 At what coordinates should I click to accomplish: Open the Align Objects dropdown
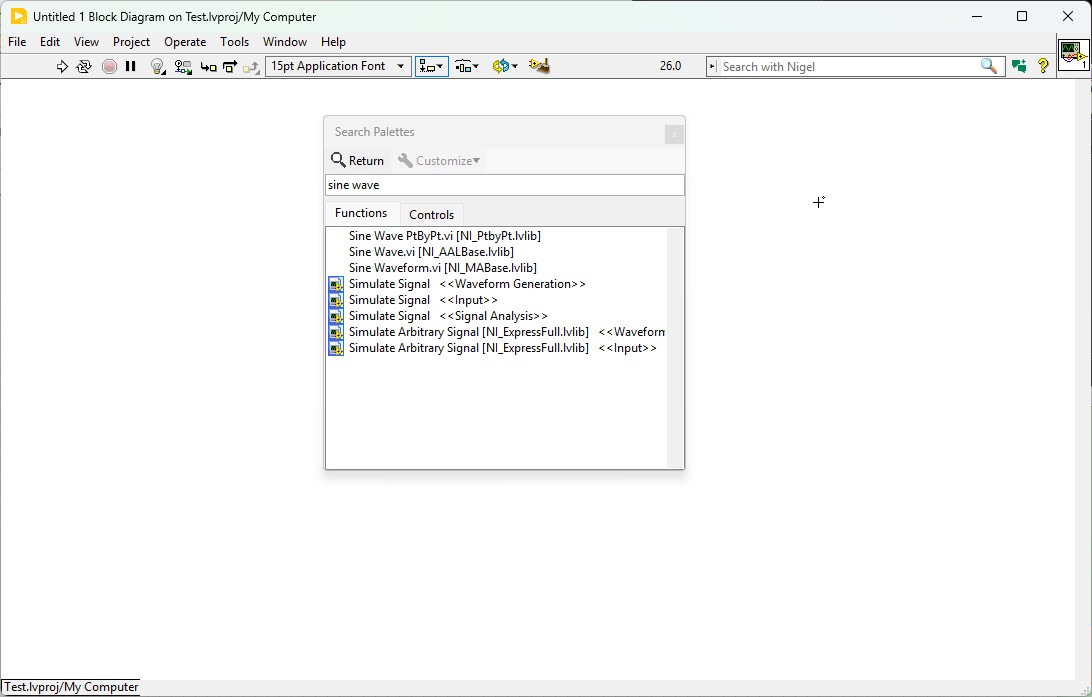click(x=432, y=66)
